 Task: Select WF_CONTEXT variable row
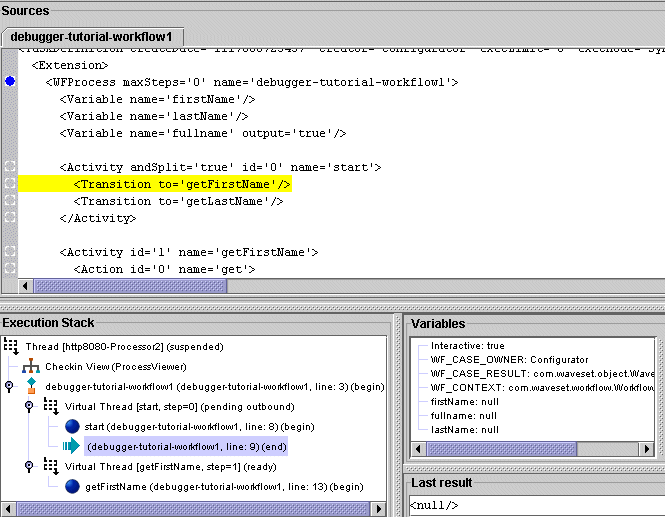(x=542, y=388)
